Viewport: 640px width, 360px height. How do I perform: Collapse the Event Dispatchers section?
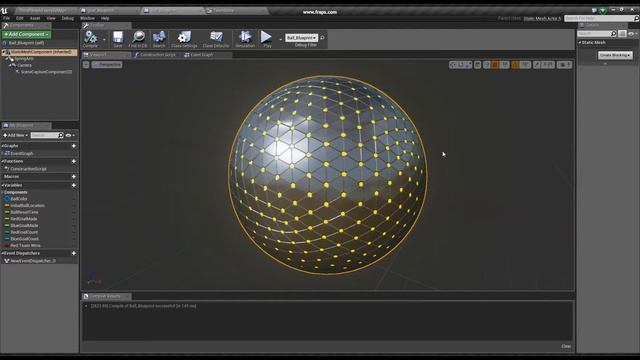coord(2,253)
